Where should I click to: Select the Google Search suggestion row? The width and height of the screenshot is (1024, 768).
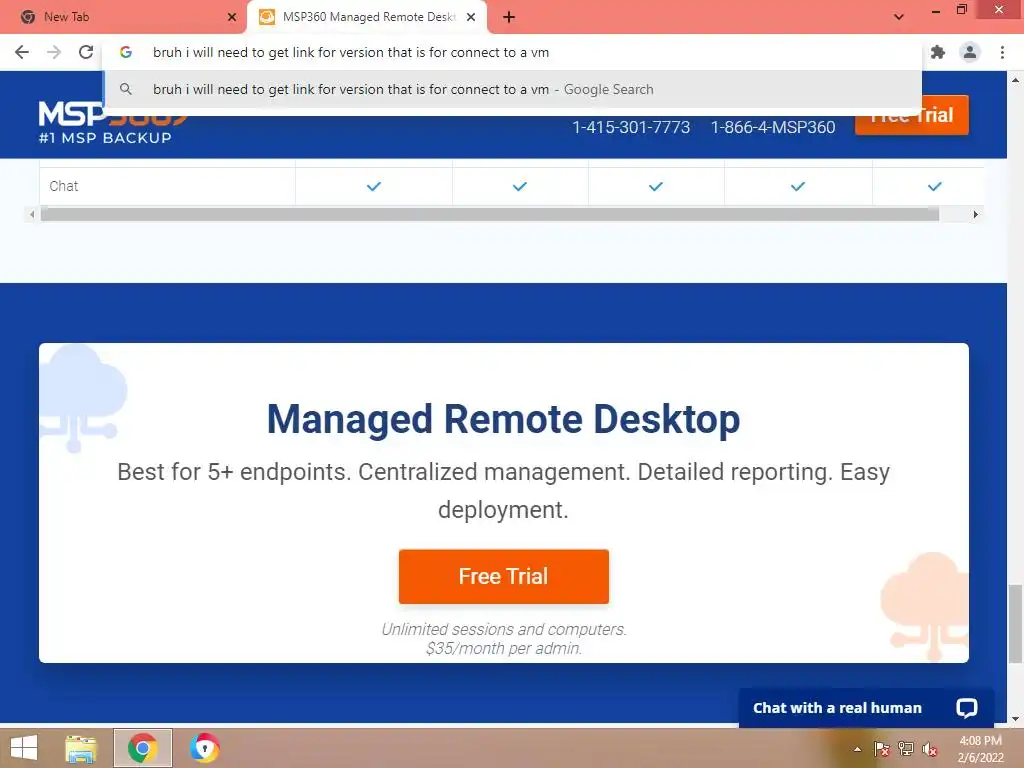(x=513, y=89)
